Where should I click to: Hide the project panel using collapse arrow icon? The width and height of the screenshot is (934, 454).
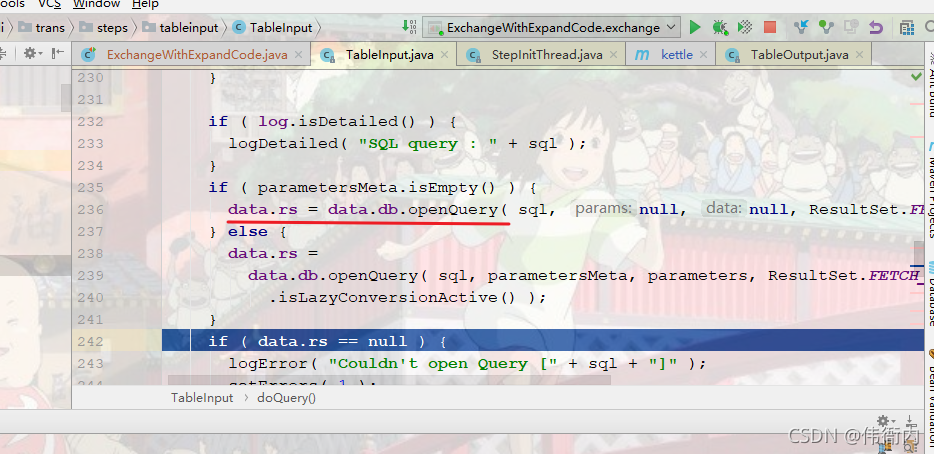[58, 54]
